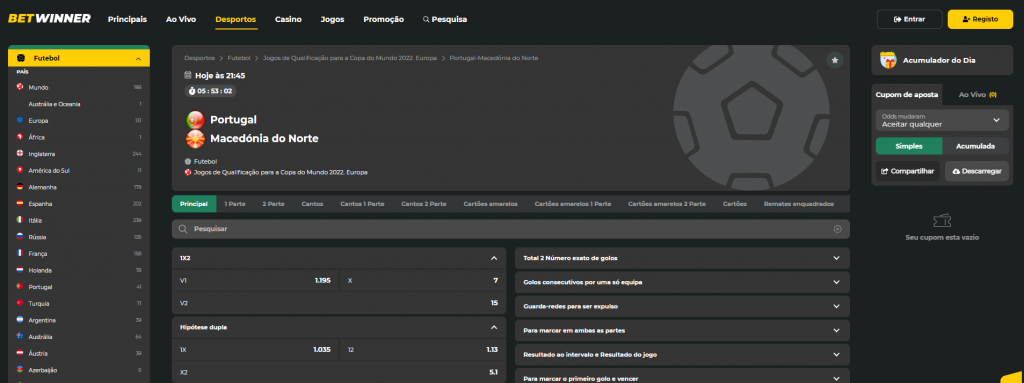Image resolution: width=1024 pixels, height=383 pixels.
Task: Expand Guarda-redes para ser expulso market
Action: 682,306
